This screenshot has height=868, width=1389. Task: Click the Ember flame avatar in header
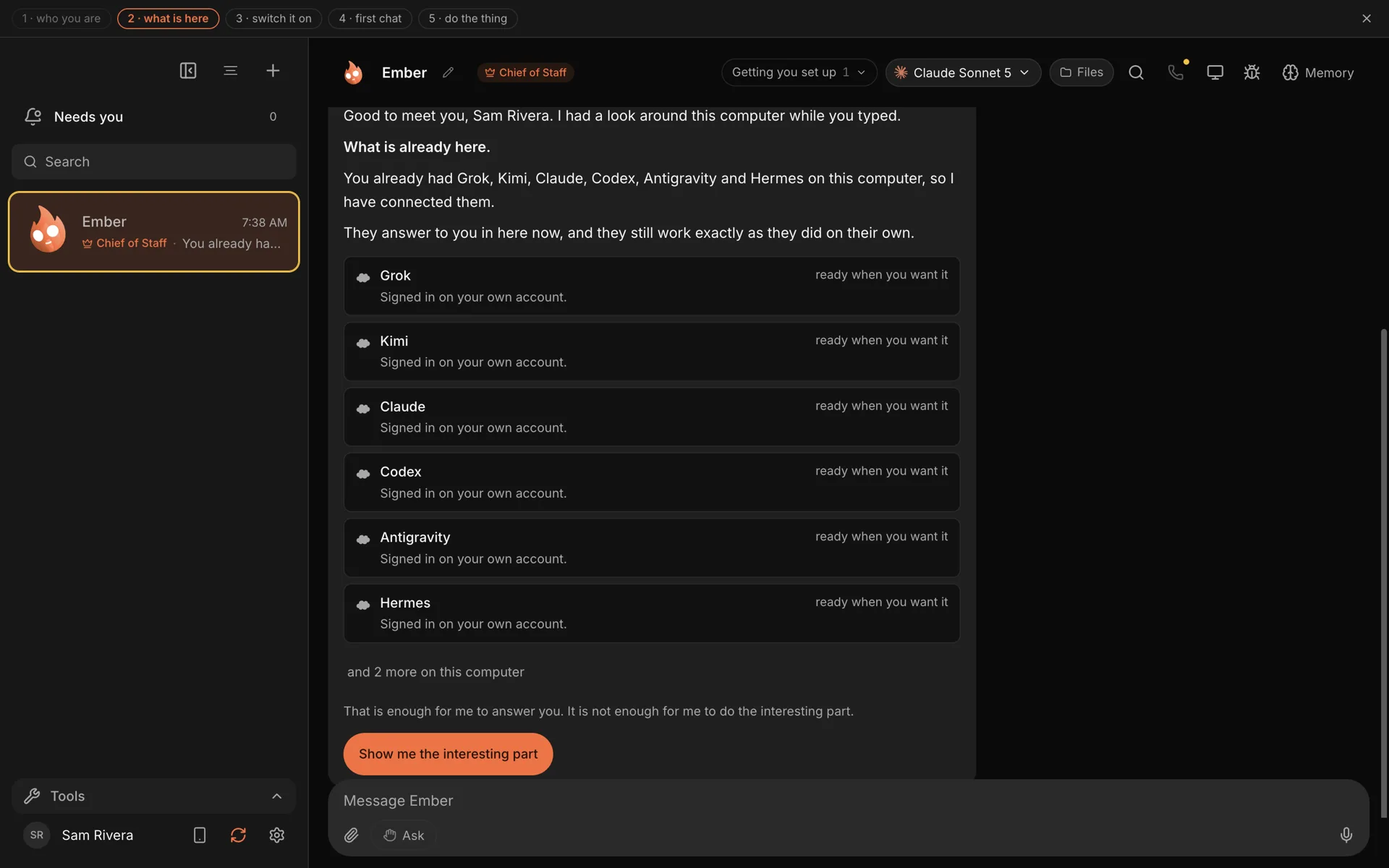coord(353,72)
